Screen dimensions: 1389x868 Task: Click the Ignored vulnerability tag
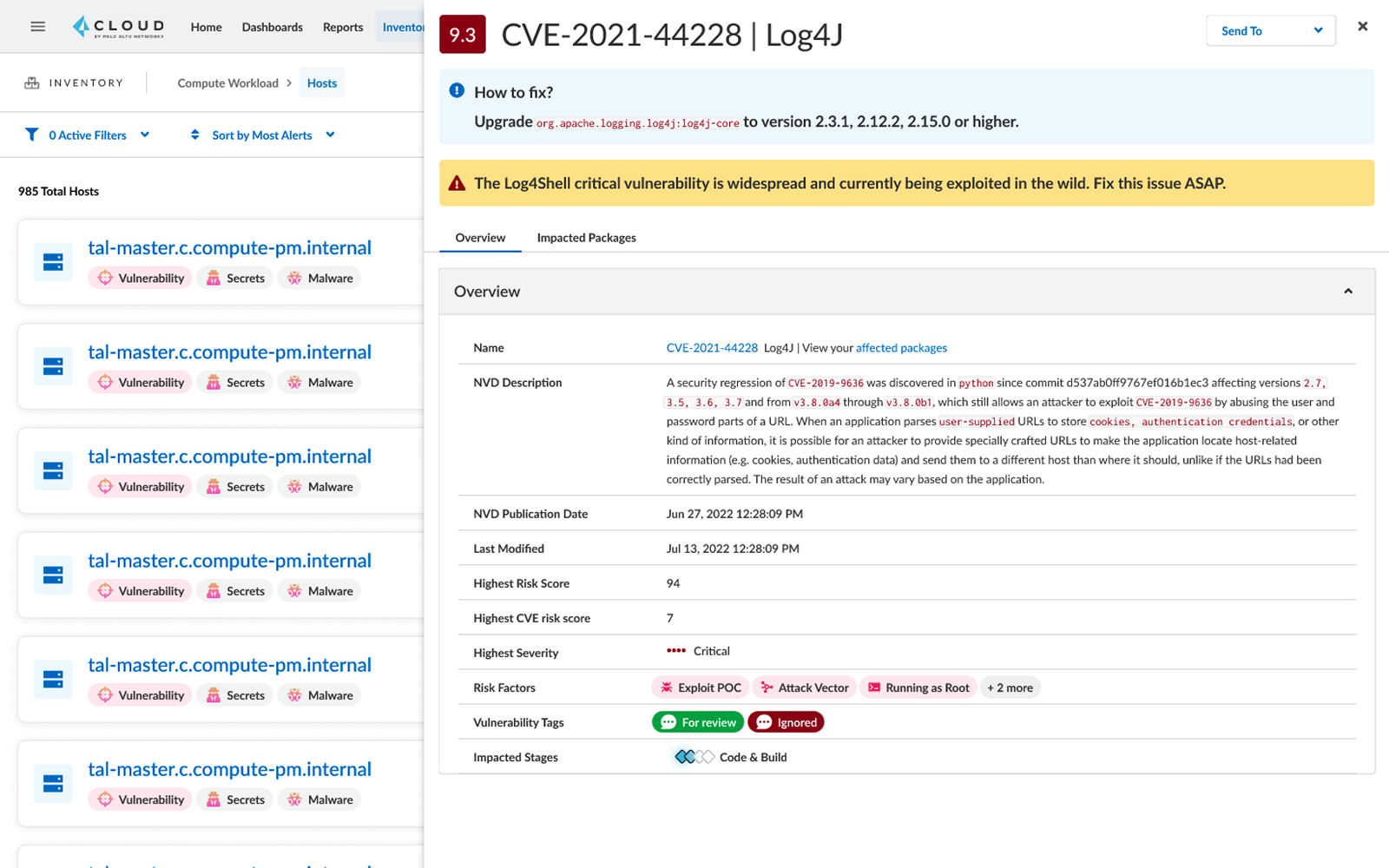click(x=786, y=722)
